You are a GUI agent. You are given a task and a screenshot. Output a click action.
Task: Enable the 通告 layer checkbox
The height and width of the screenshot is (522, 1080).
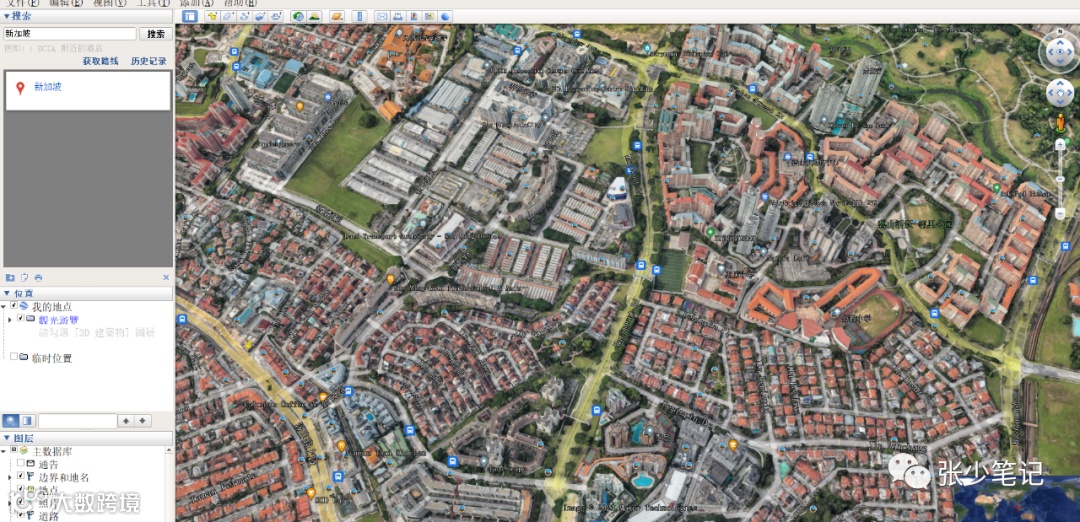(21, 463)
